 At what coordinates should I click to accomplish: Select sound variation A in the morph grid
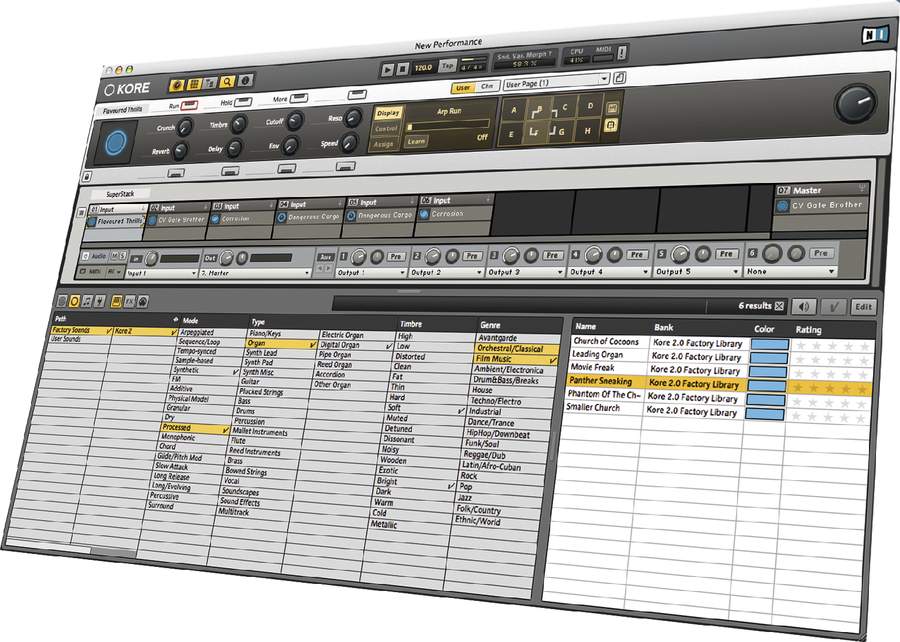pyautogui.click(x=514, y=111)
